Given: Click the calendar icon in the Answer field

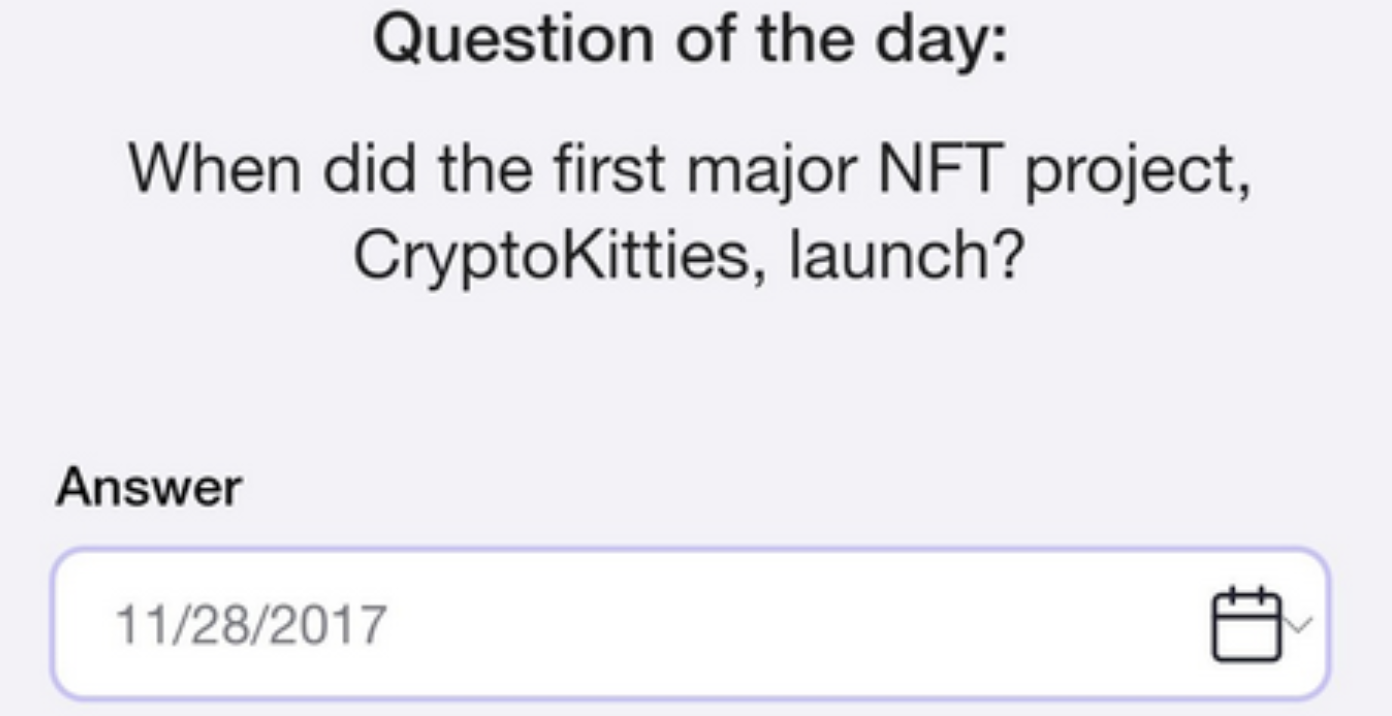Looking at the screenshot, I should [1246, 624].
